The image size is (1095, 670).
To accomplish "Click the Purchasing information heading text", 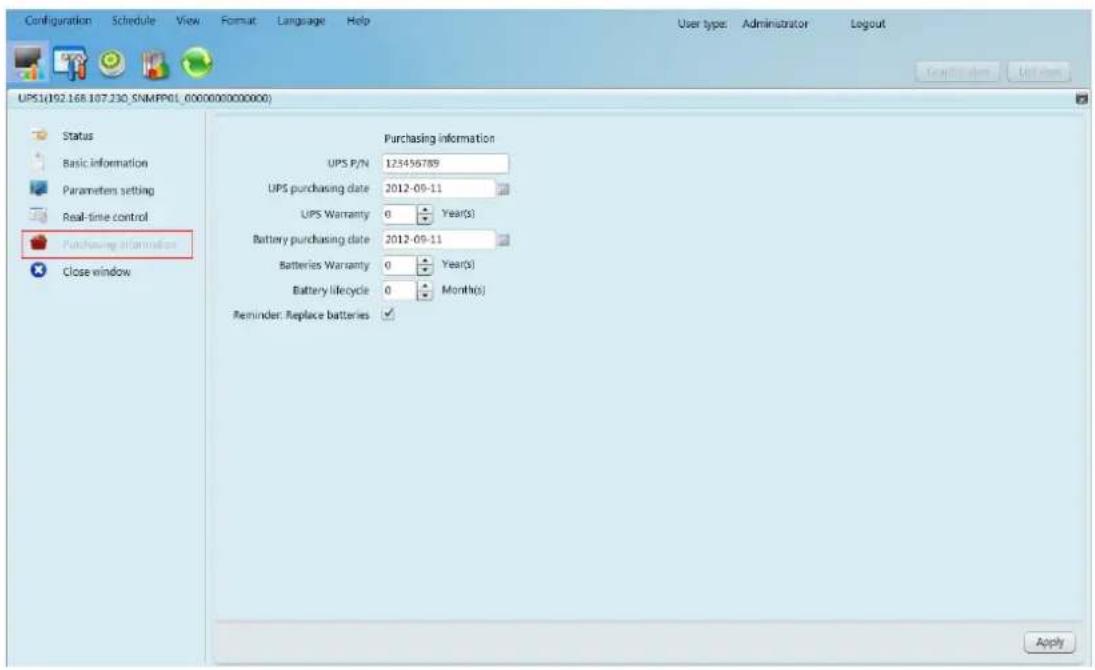I will 439,138.
